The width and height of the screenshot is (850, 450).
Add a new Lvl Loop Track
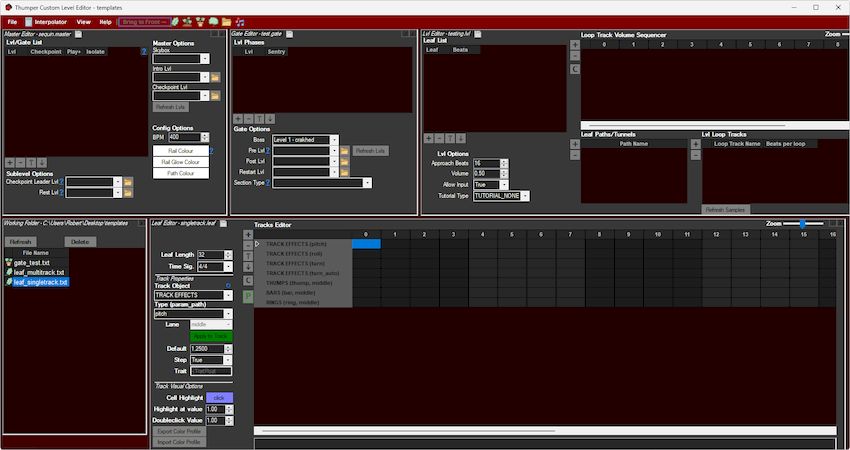pyautogui.click(x=705, y=143)
